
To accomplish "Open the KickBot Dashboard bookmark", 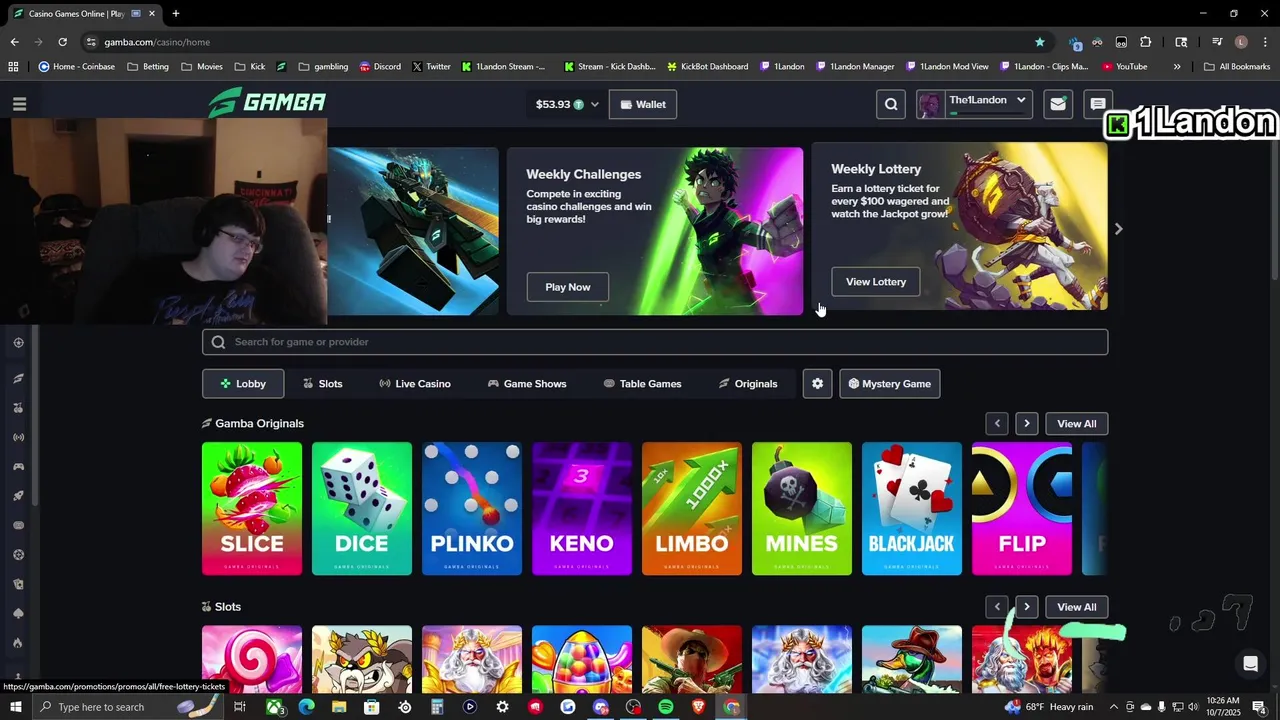I will click(x=707, y=67).
